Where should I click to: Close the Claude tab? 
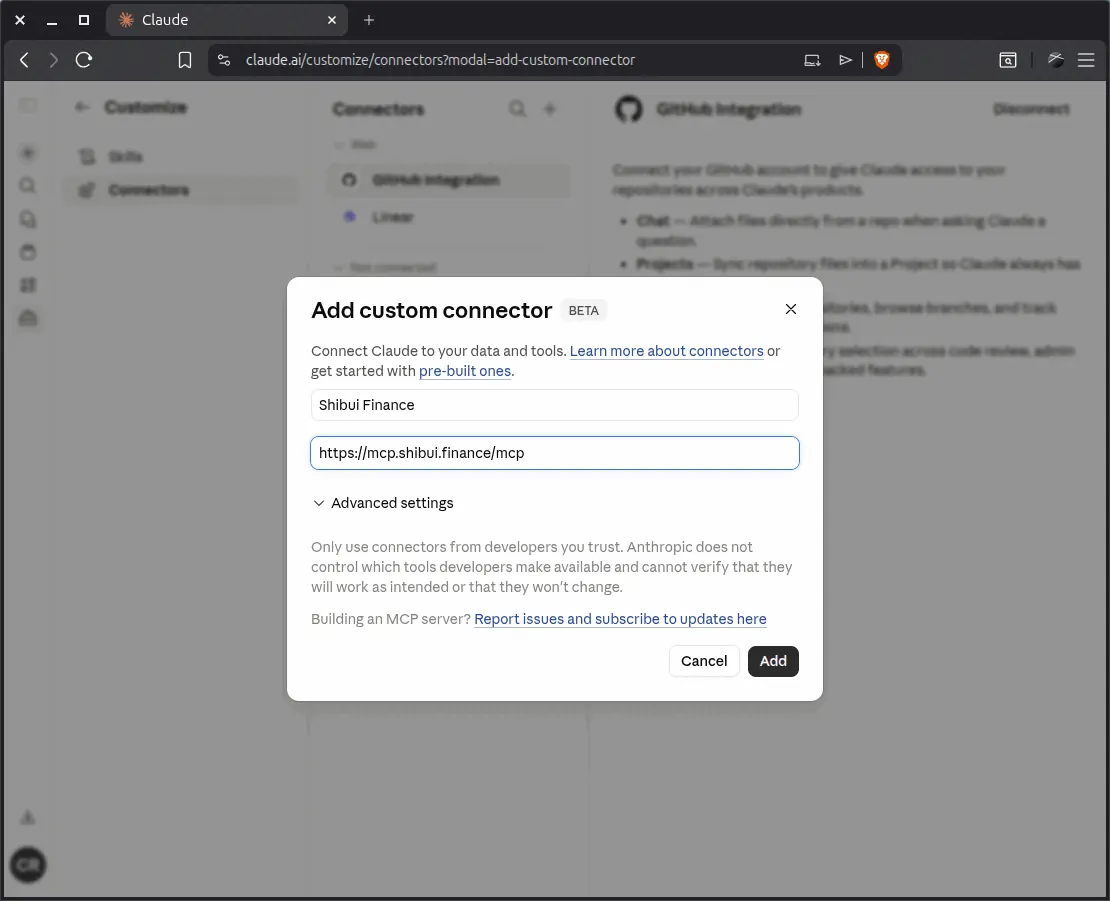coord(332,20)
